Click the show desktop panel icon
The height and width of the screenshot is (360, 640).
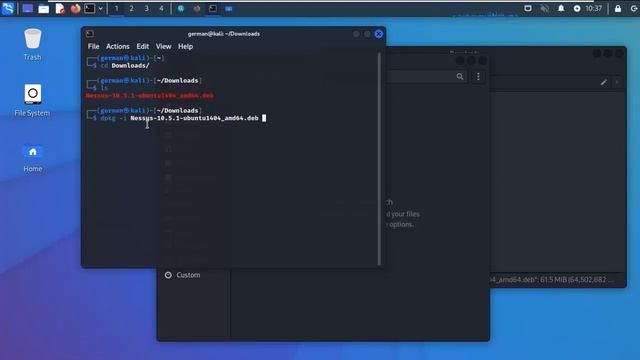(x=28, y=8)
